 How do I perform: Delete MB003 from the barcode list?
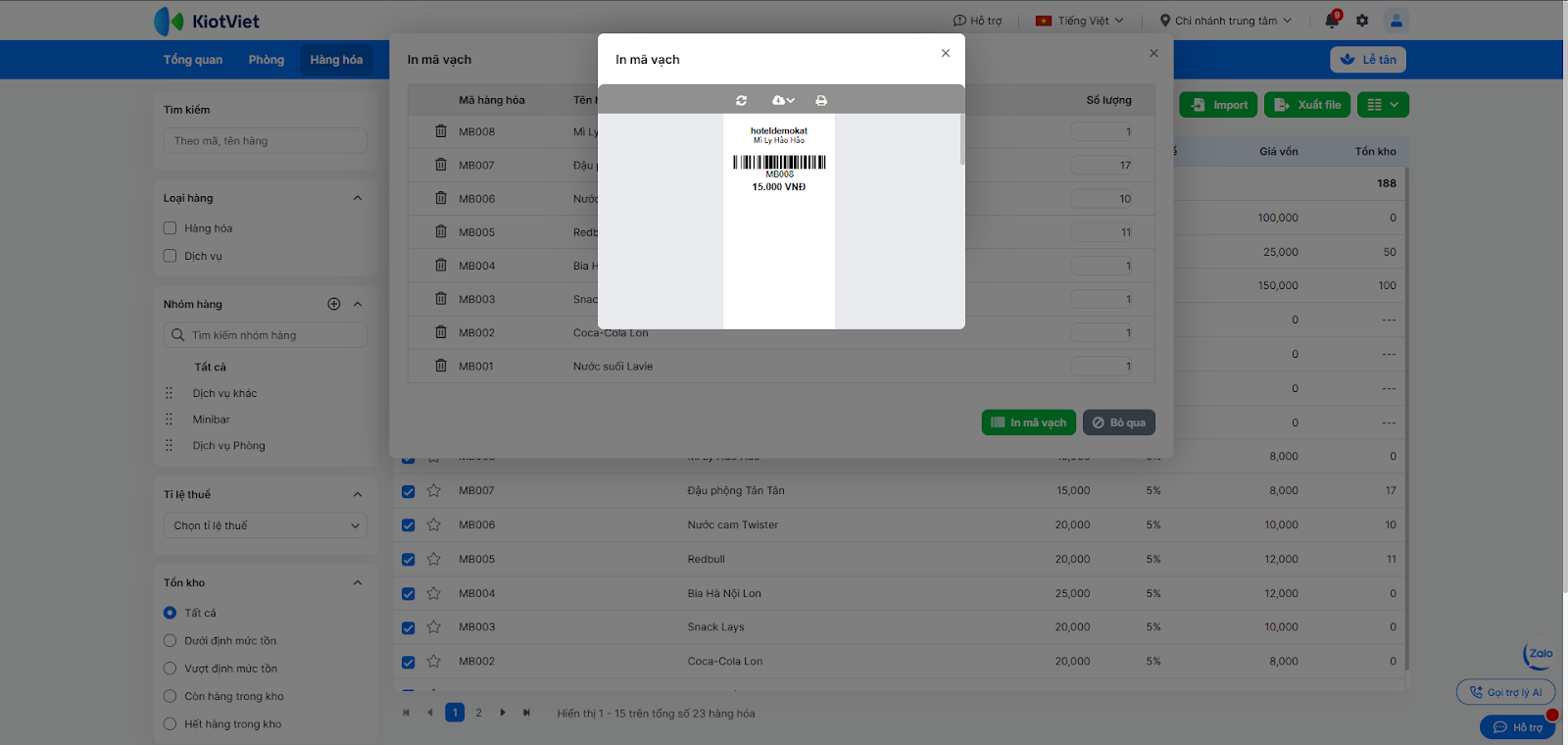pos(441,298)
